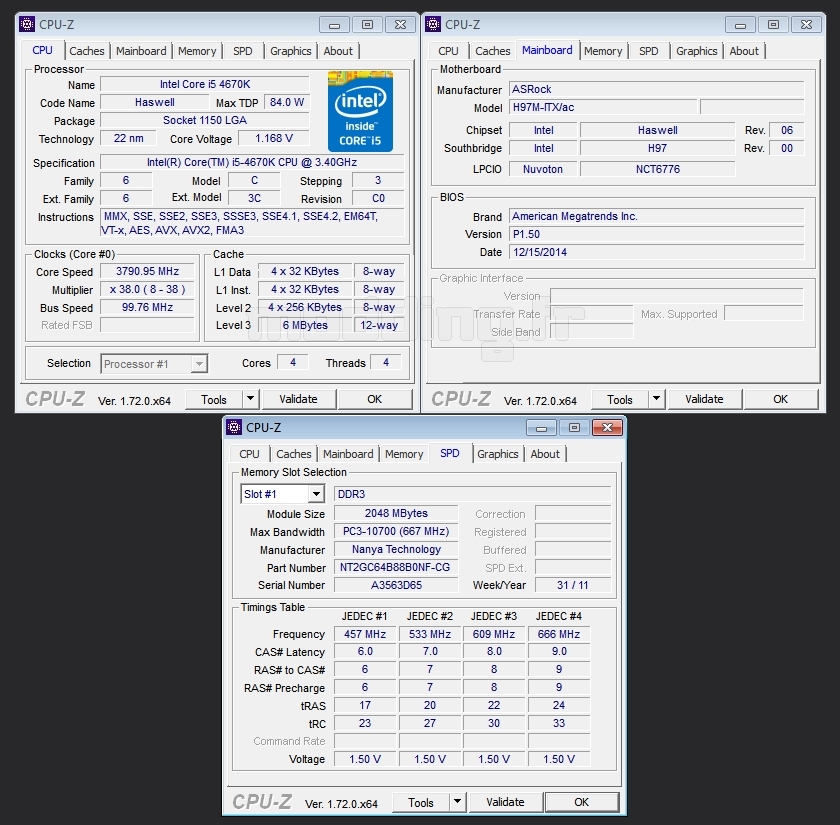Go to Memory tab in SPD window
840x825 pixels.
pos(404,454)
